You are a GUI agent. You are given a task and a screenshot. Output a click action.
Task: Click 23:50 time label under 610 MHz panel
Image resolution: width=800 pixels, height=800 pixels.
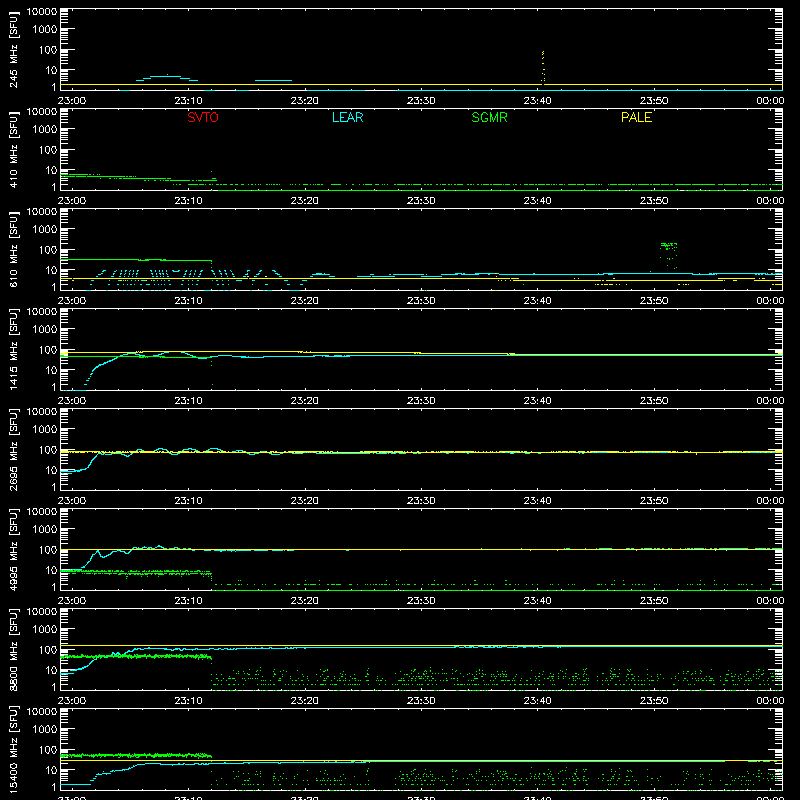click(x=654, y=301)
